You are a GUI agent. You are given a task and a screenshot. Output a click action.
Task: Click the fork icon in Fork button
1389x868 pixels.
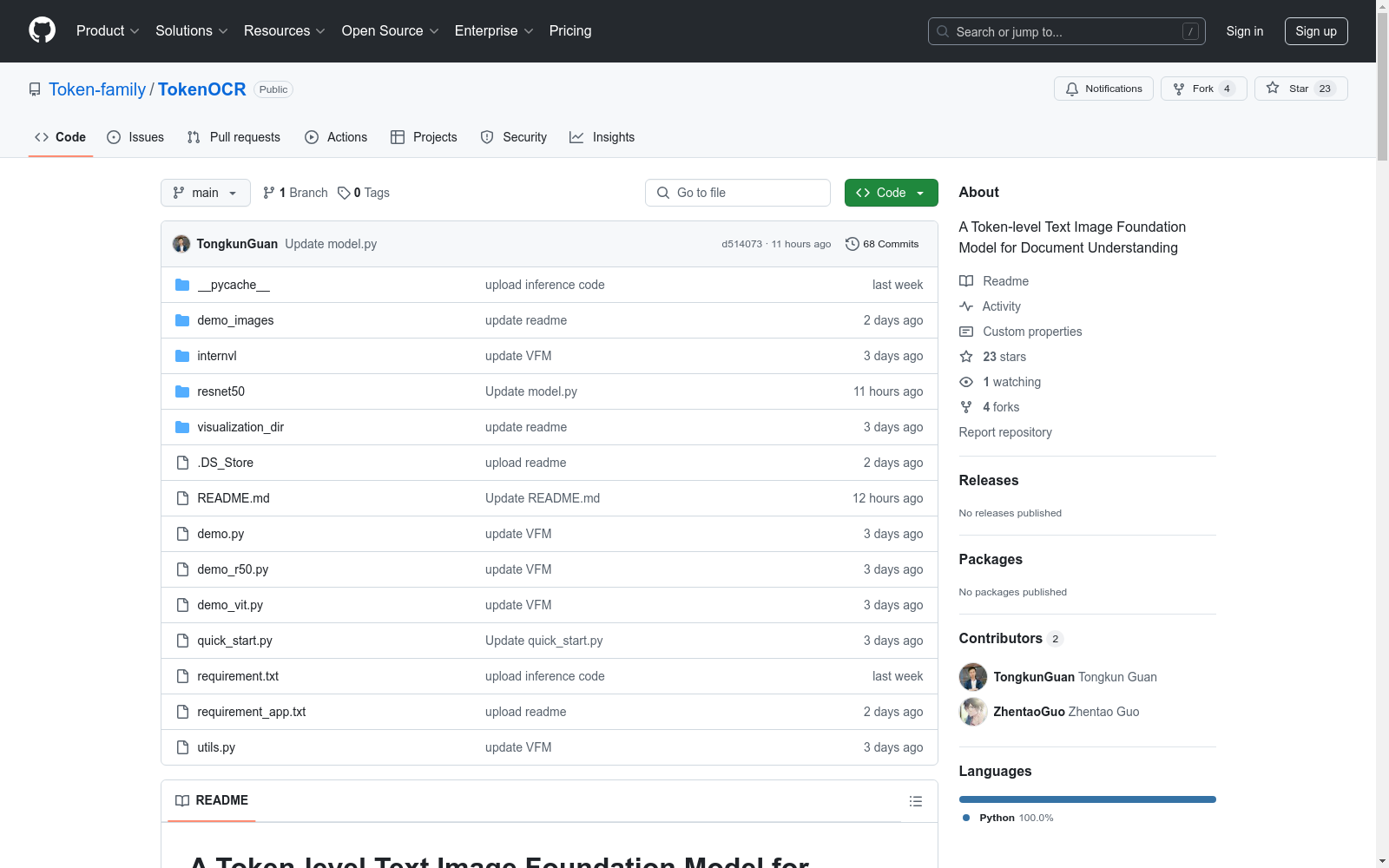click(x=1179, y=89)
